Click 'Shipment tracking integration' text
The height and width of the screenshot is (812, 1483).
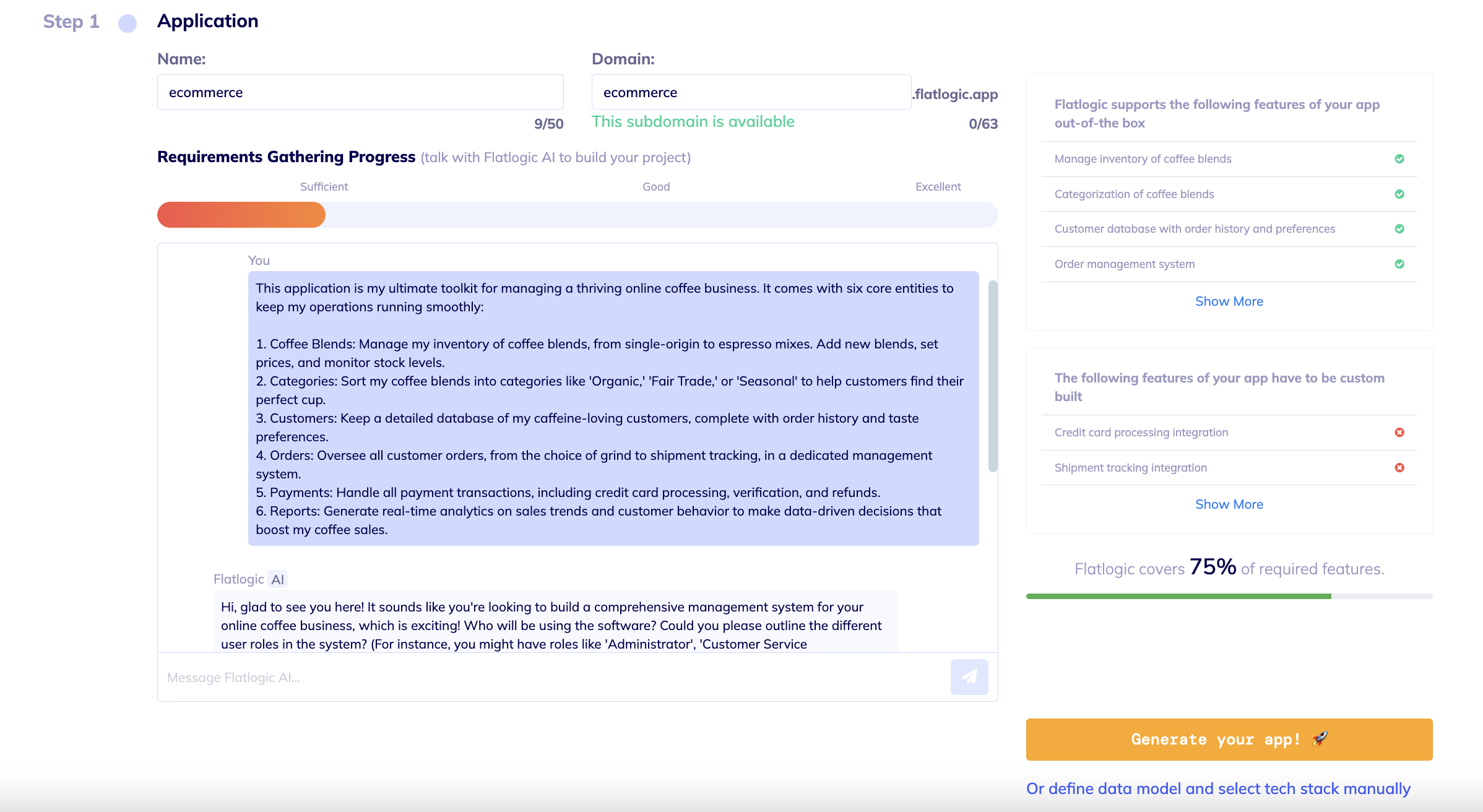click(x=1131, y=468)
